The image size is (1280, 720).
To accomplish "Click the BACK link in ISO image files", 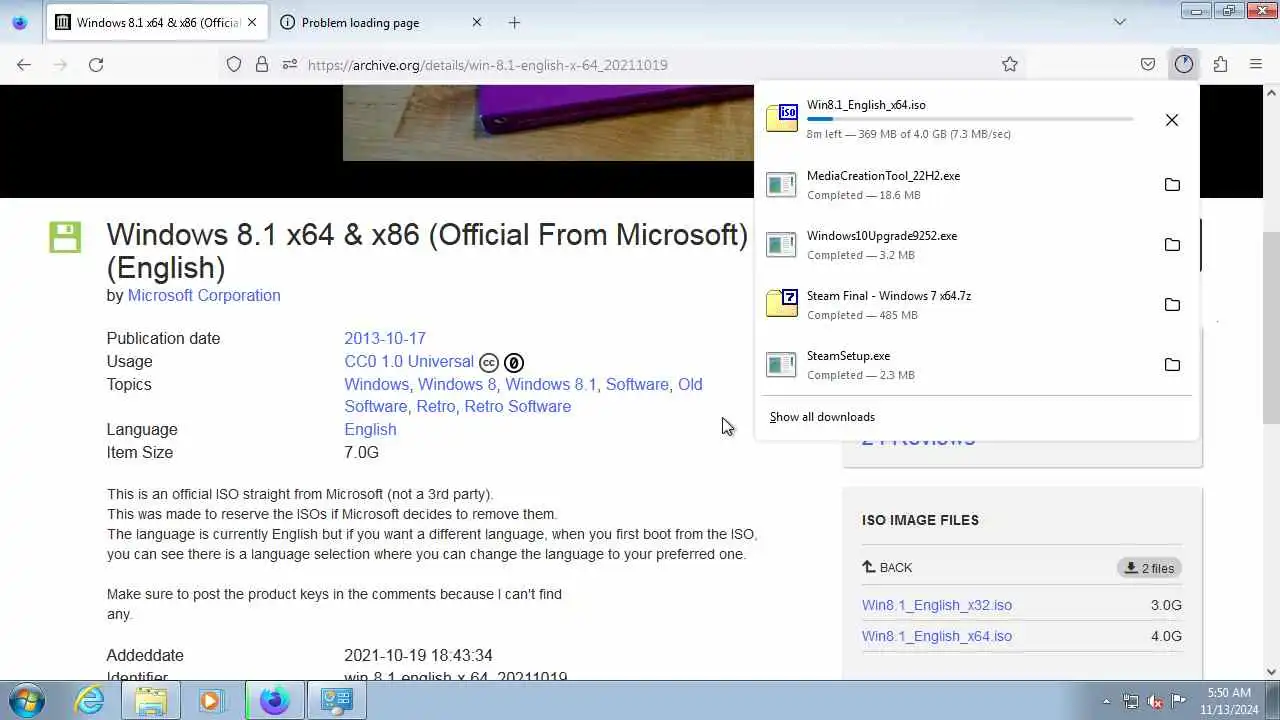I will click(887, 567).
